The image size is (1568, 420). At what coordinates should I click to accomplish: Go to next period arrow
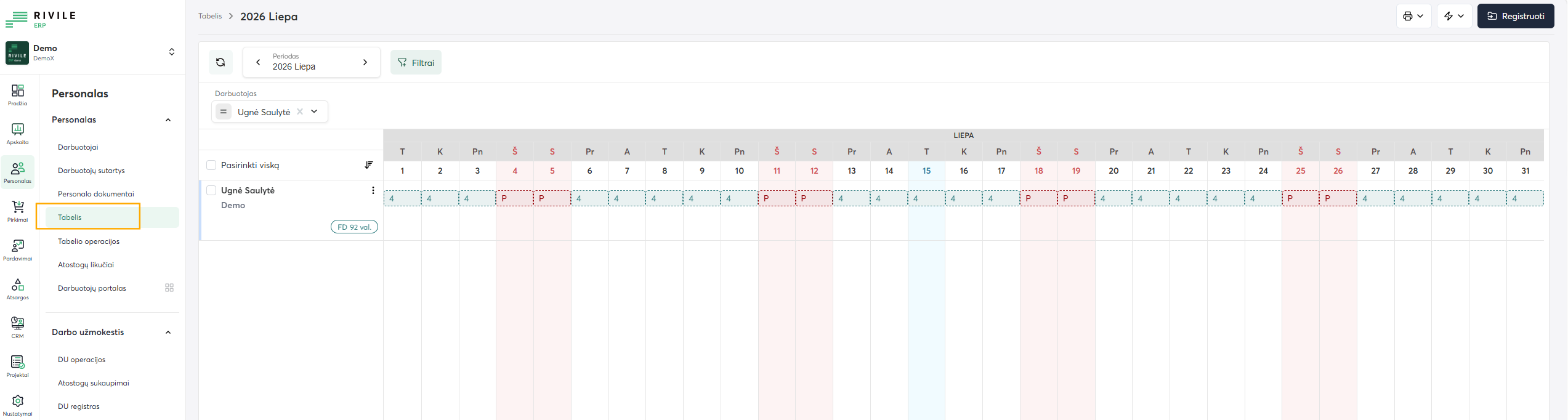[x=365, y=62]
